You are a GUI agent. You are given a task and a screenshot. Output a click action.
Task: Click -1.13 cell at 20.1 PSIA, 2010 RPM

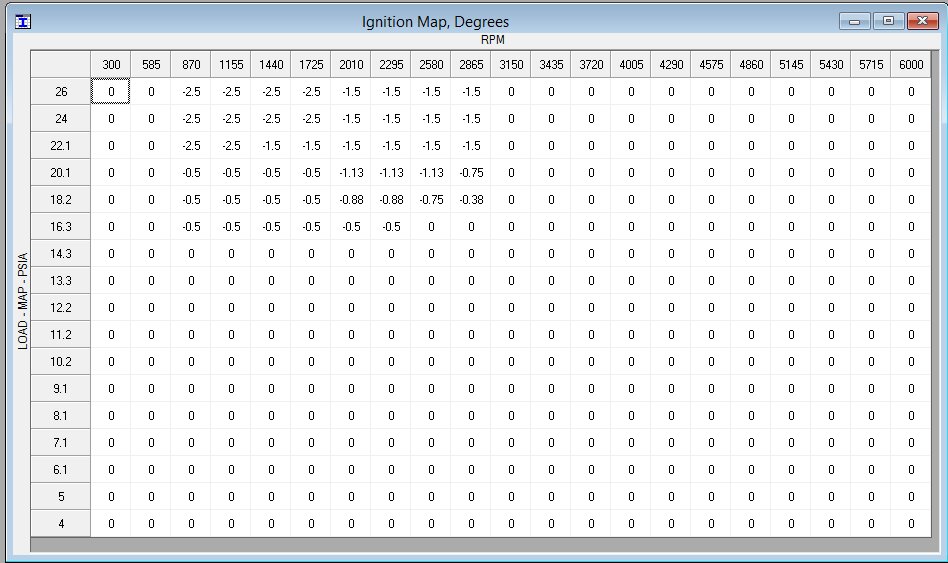coord(351,173)
